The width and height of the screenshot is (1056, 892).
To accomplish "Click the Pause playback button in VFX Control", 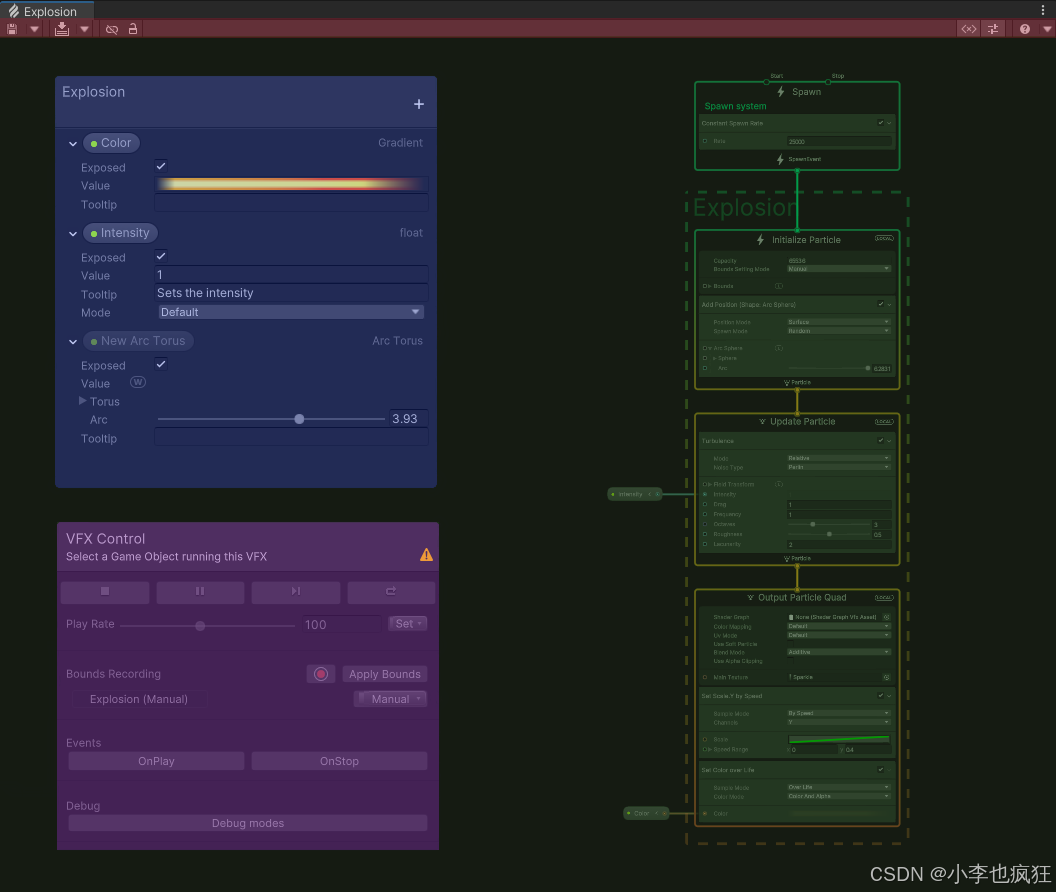I will click(200, 592).
